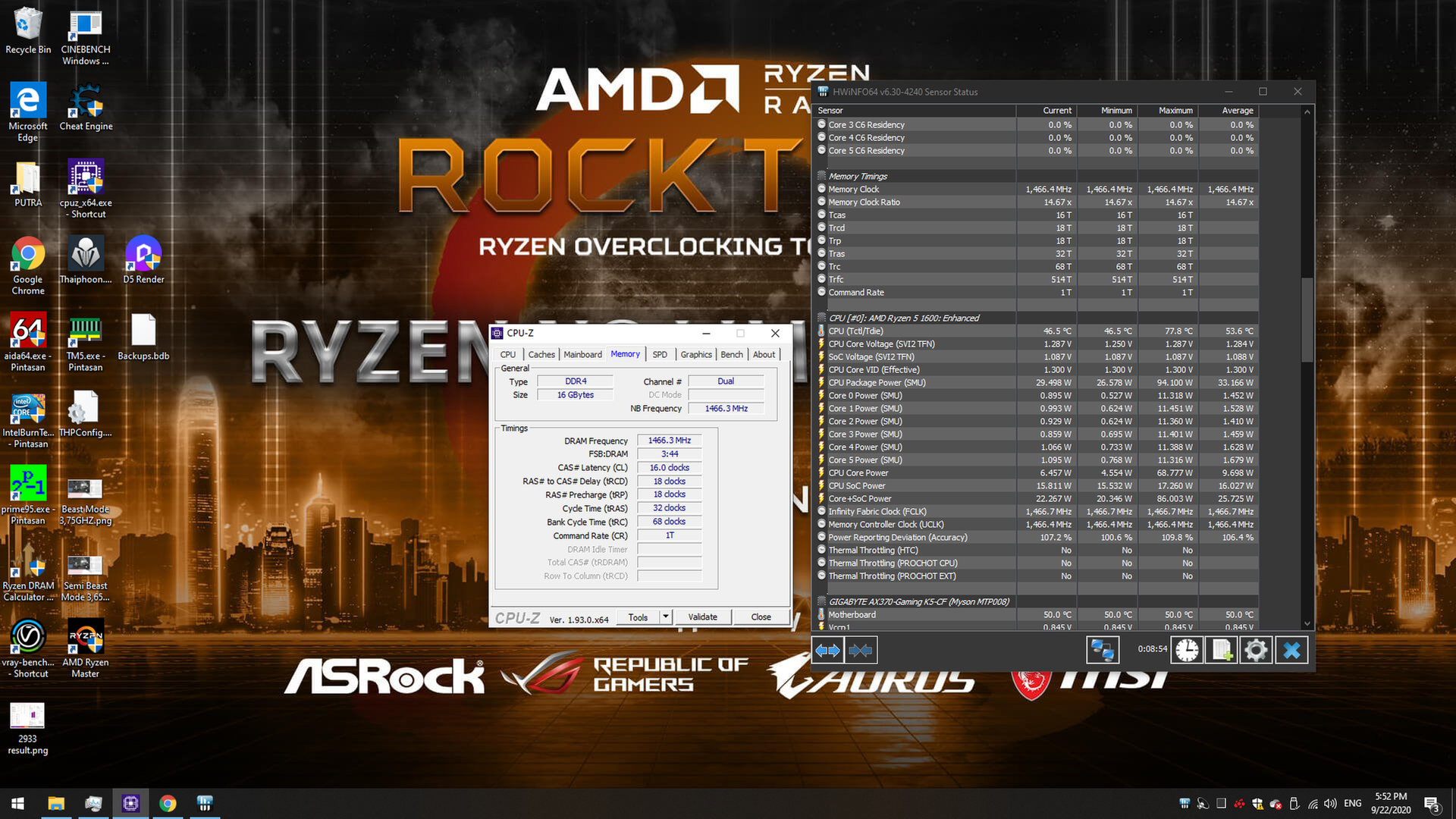The height and width of the screenshot is (819, 1456).
Task: Select the AMD Ryzen Master icon
Action: click(x=86, y=649)
